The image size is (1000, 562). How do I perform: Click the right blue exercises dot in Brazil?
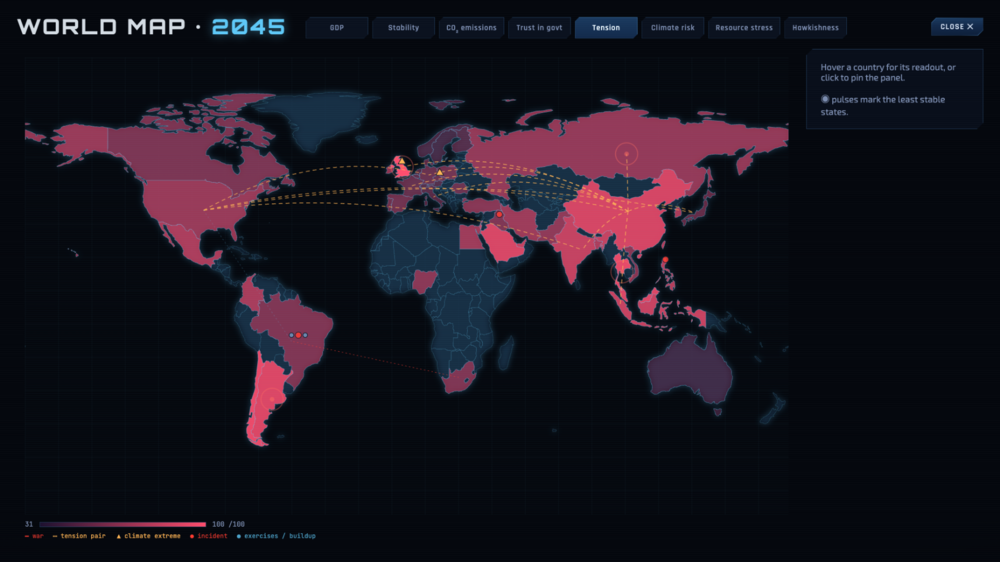coord(305,335)
